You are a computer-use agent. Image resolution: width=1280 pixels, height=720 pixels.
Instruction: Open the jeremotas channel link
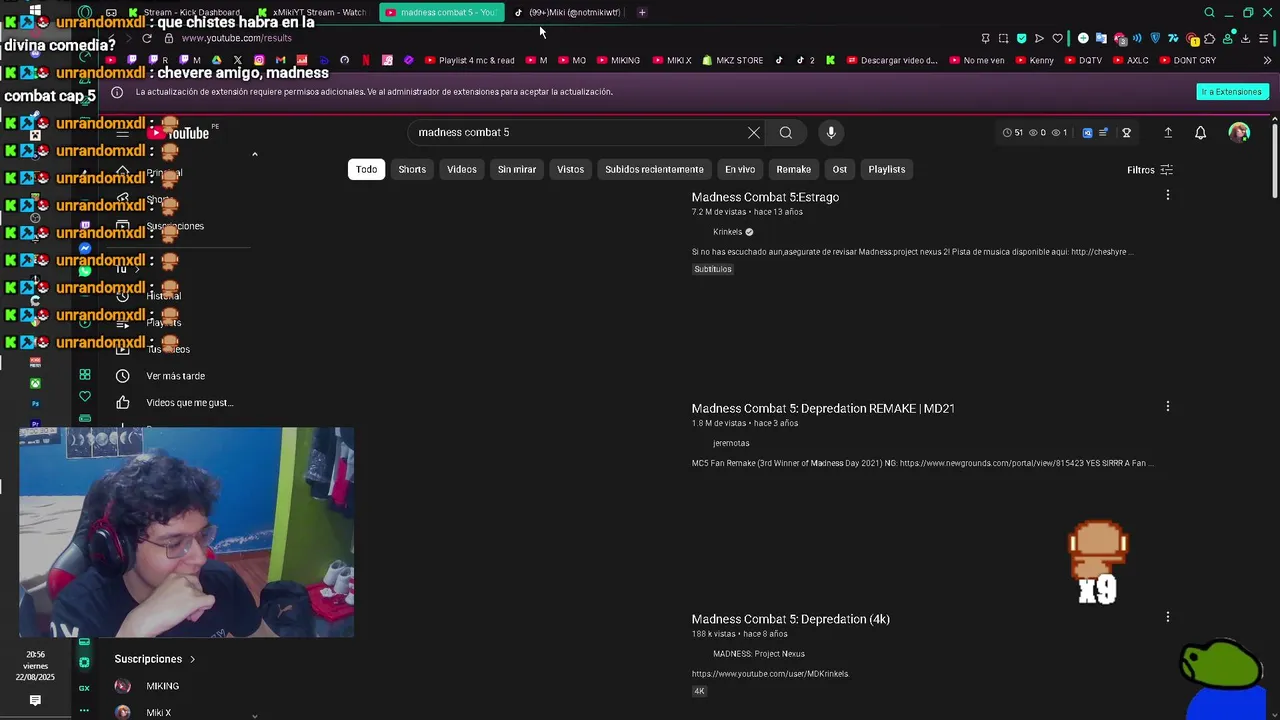tap(731, 443)
